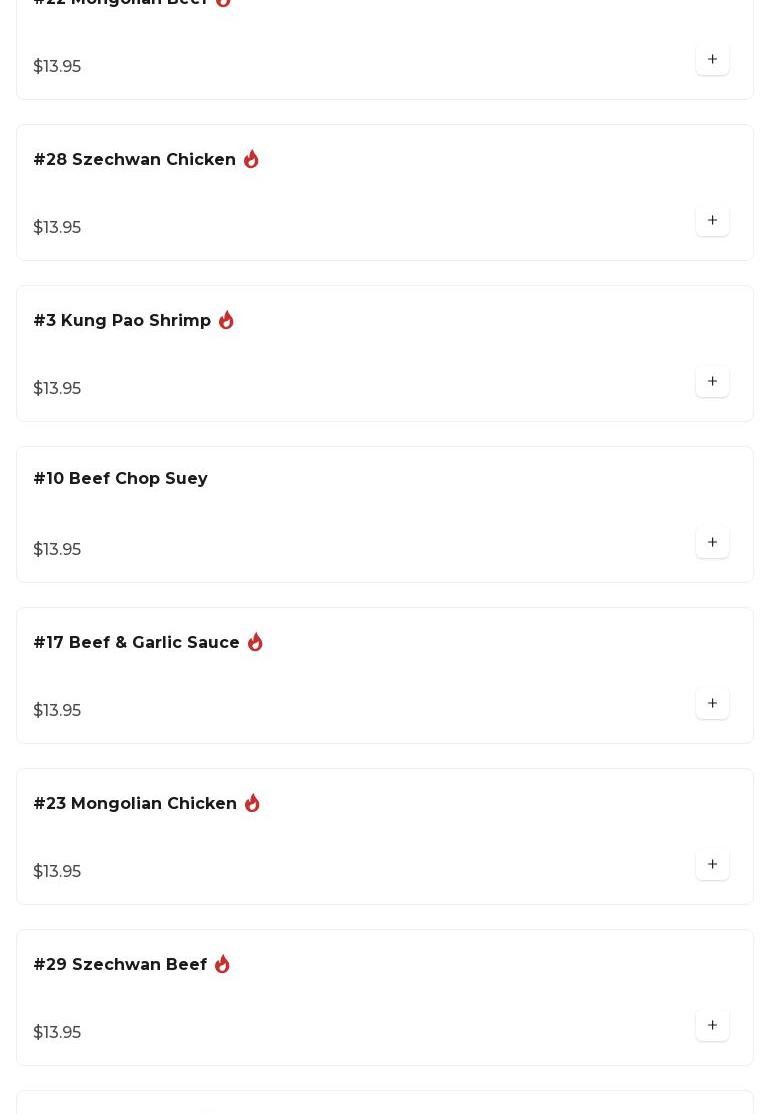770x1114 pixels.
Task: Click flame icon by Beef & Garlic Sauce
Action: click(x=255, y=642)
